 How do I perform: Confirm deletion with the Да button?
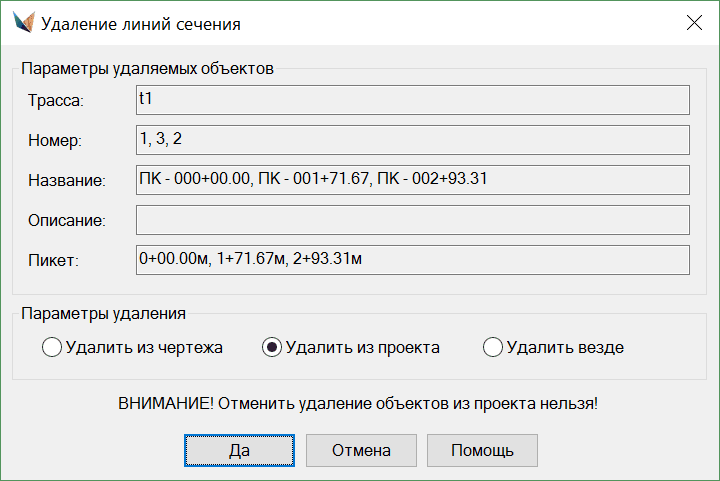tap(239, 450)
